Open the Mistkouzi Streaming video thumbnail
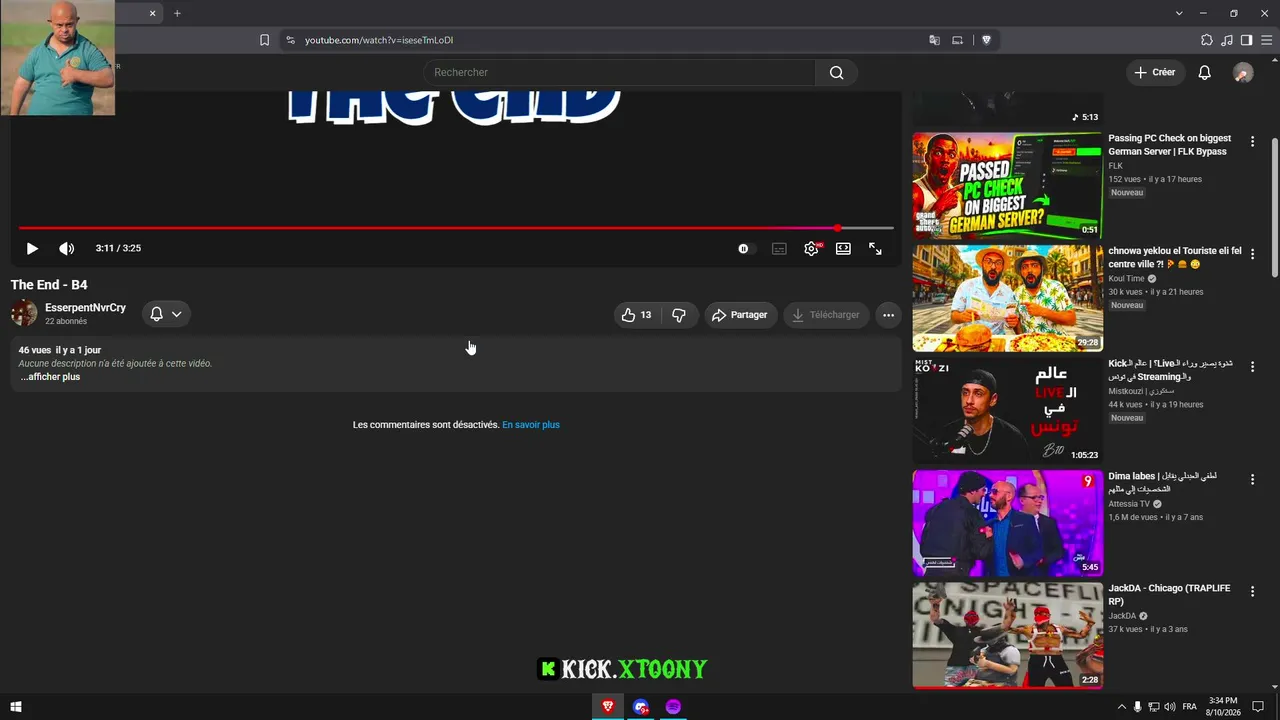Viewport: 1280px width, 720px height. click(x=1007, y=411)
